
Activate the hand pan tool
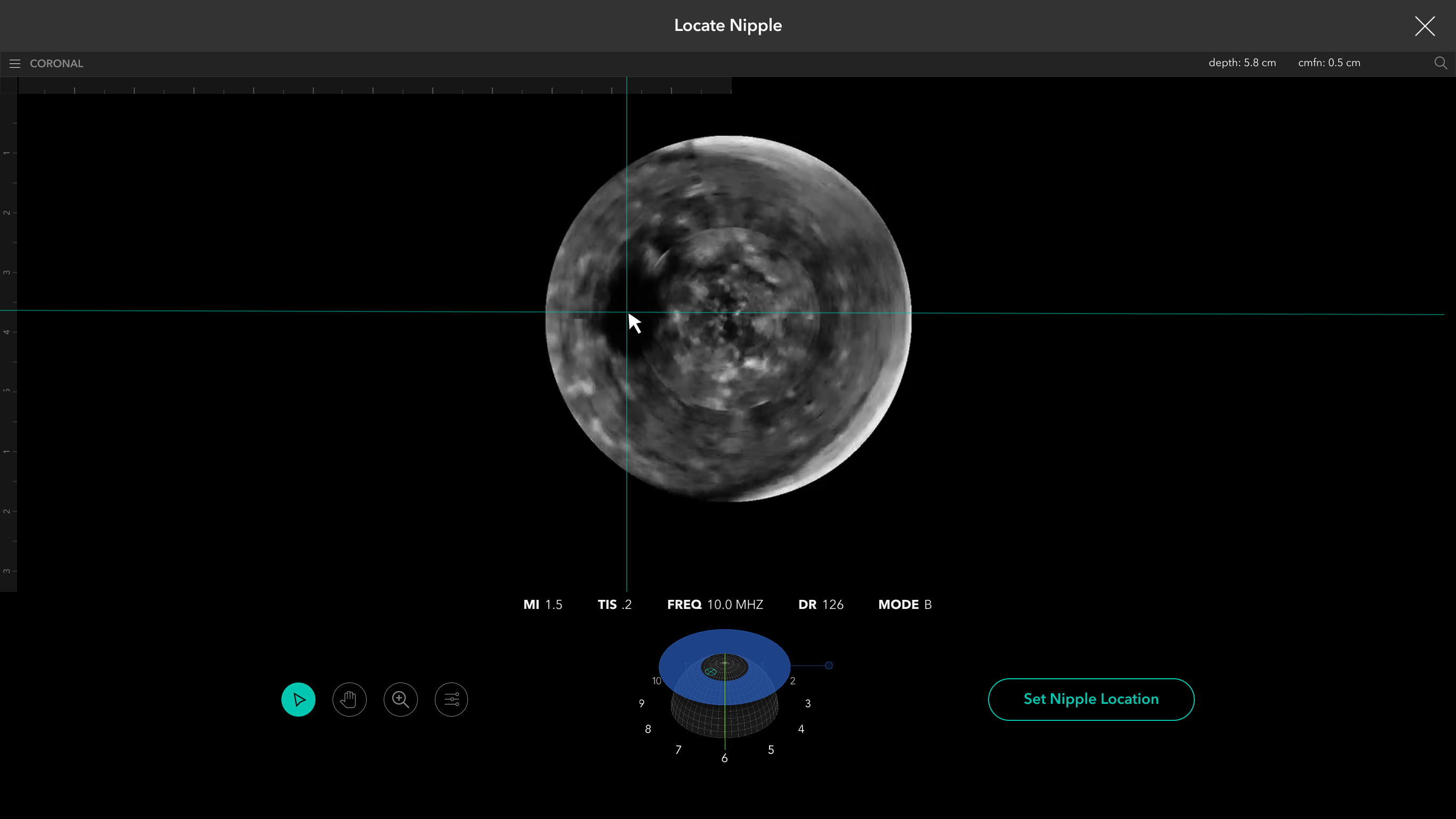point(349,700)
